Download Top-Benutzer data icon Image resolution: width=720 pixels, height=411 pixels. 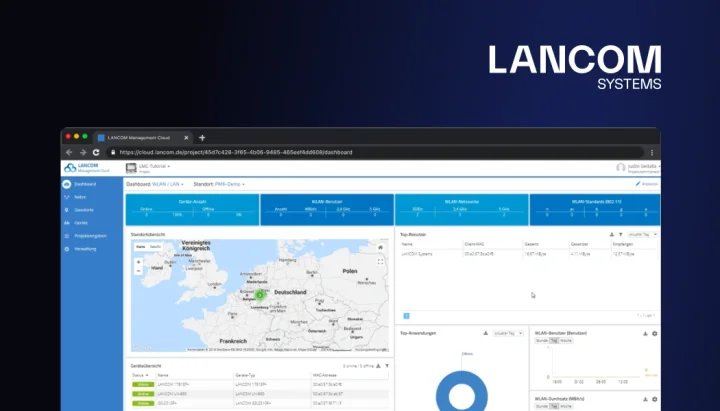point(612,235)
